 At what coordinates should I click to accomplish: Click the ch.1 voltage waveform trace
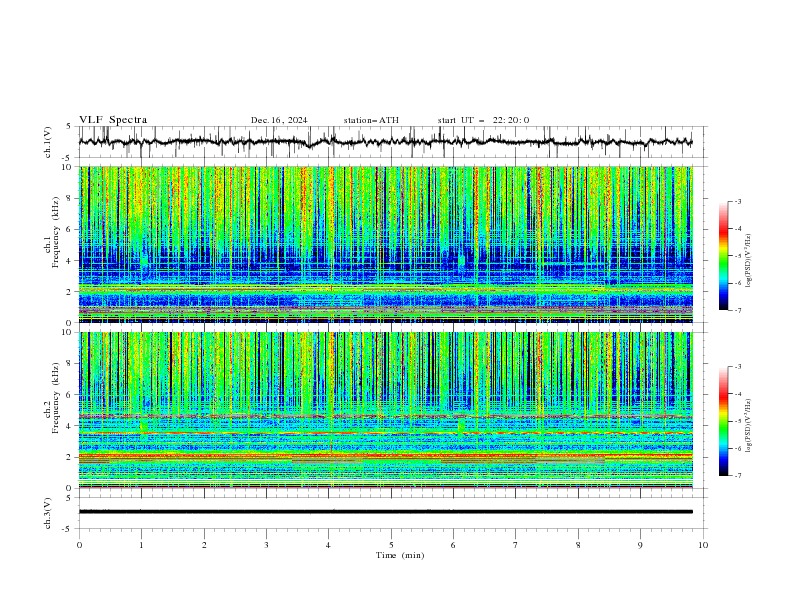385,142
